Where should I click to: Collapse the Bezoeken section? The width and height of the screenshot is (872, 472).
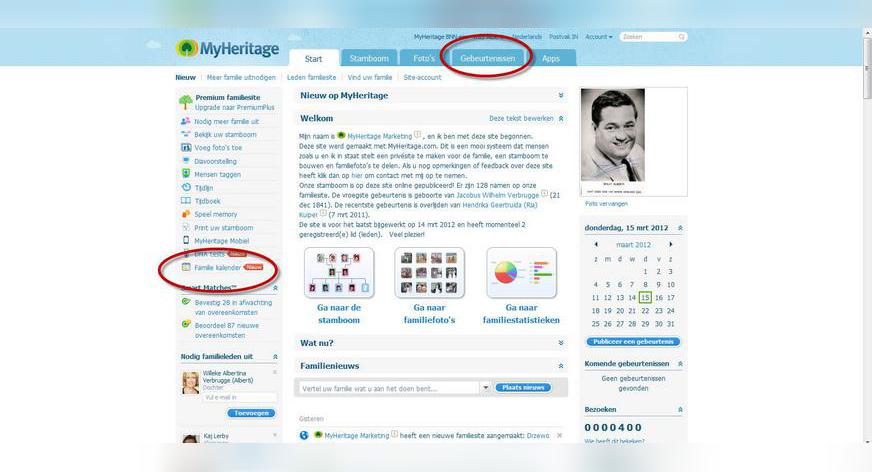tap(680, 410)
